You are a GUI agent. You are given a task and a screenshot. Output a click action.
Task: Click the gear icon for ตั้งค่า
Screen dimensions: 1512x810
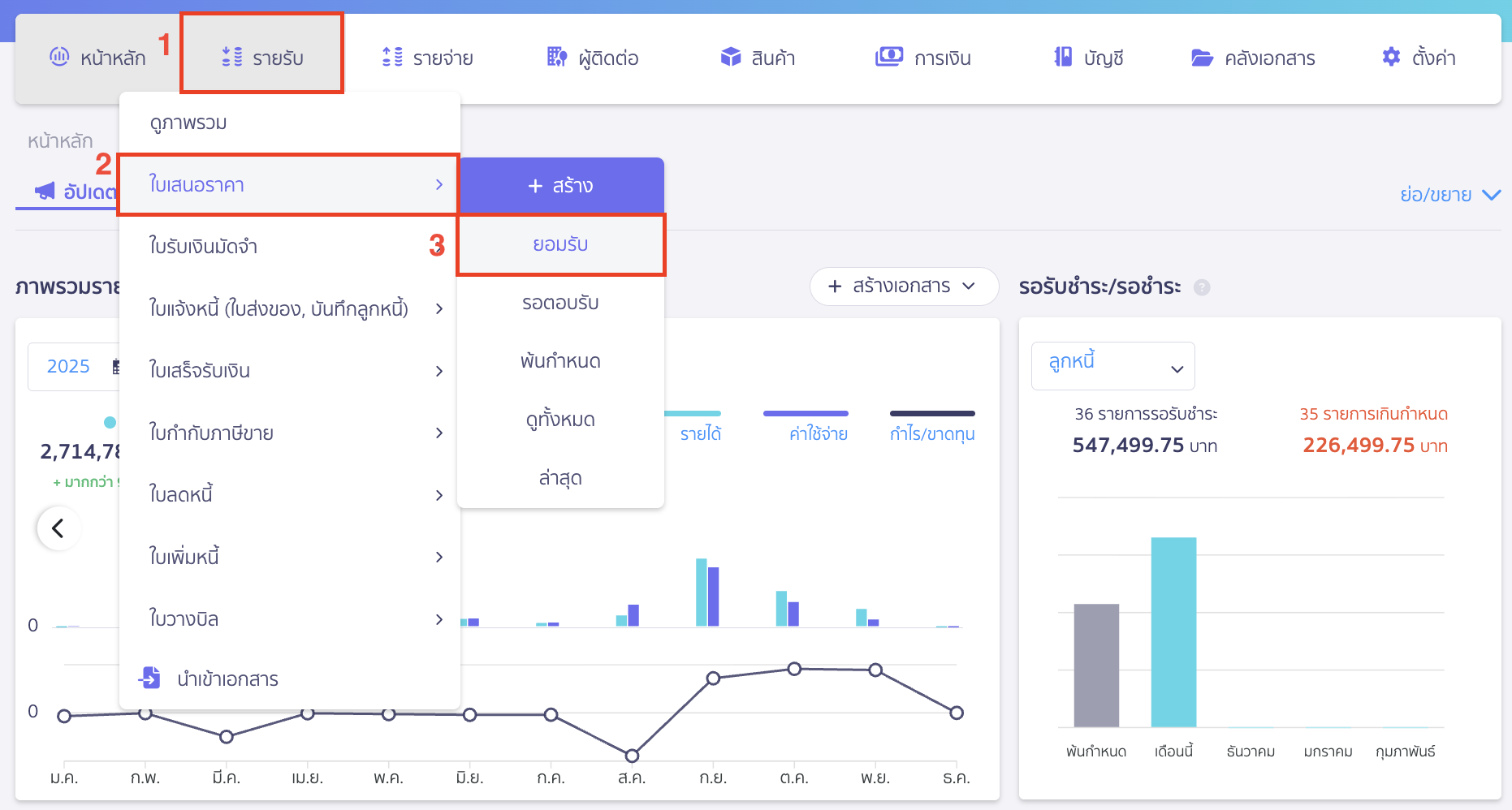1390,57
